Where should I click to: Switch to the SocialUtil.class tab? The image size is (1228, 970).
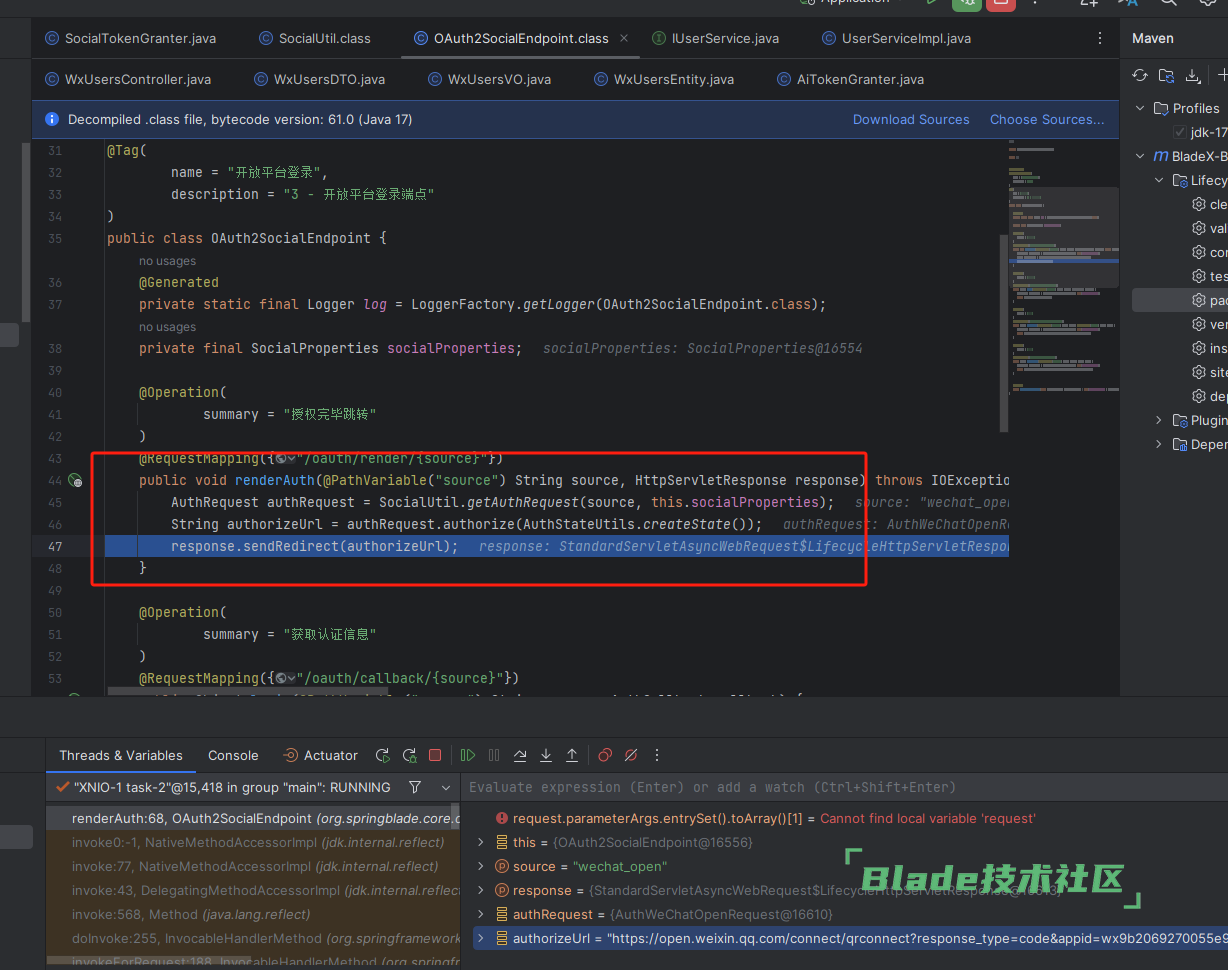point(315,38)
